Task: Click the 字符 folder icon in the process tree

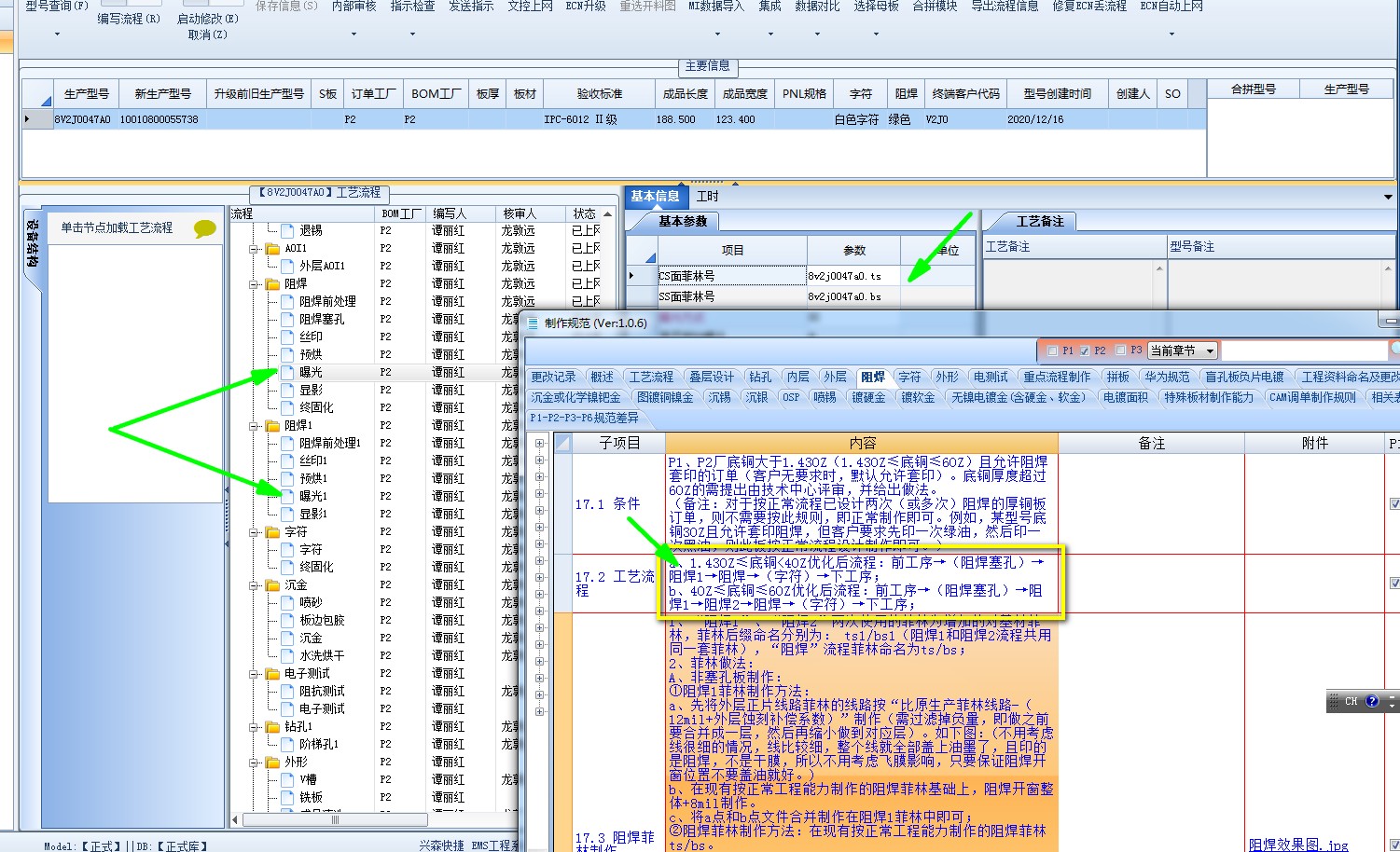Action: (272, 532)
